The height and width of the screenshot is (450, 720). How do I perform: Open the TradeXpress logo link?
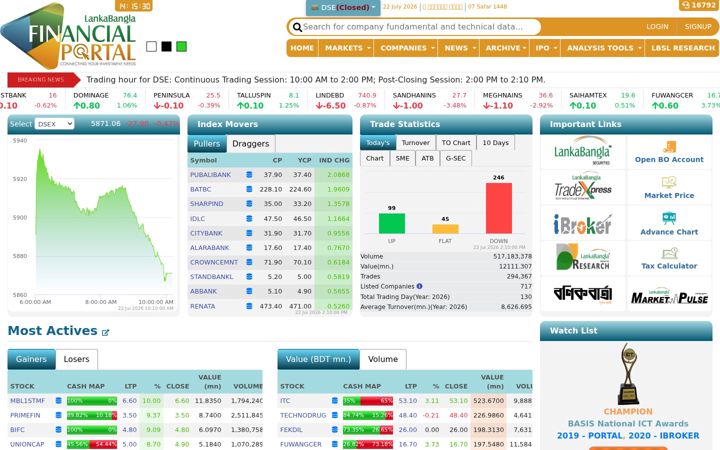[583, 187]
